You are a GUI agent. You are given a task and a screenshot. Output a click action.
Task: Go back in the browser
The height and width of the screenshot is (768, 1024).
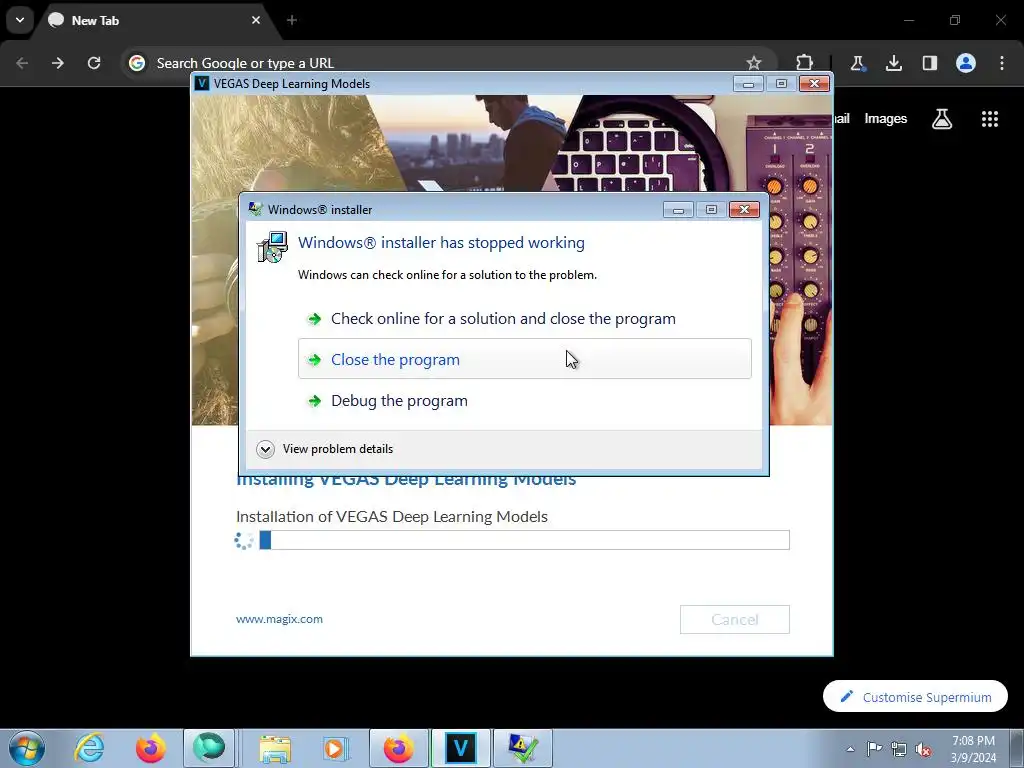[22, 63]
